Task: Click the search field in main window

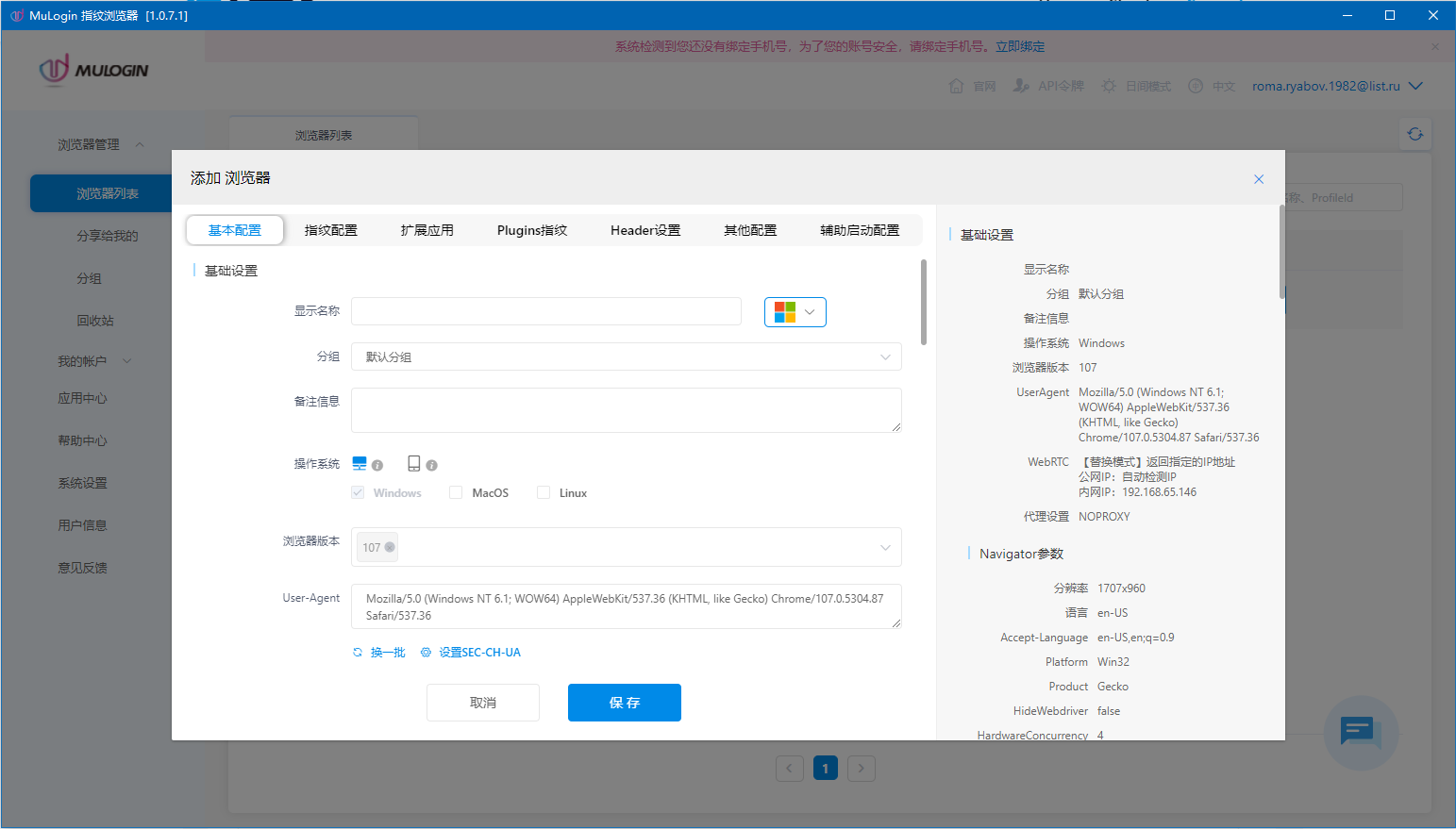Action: [x=1344, y=198]
